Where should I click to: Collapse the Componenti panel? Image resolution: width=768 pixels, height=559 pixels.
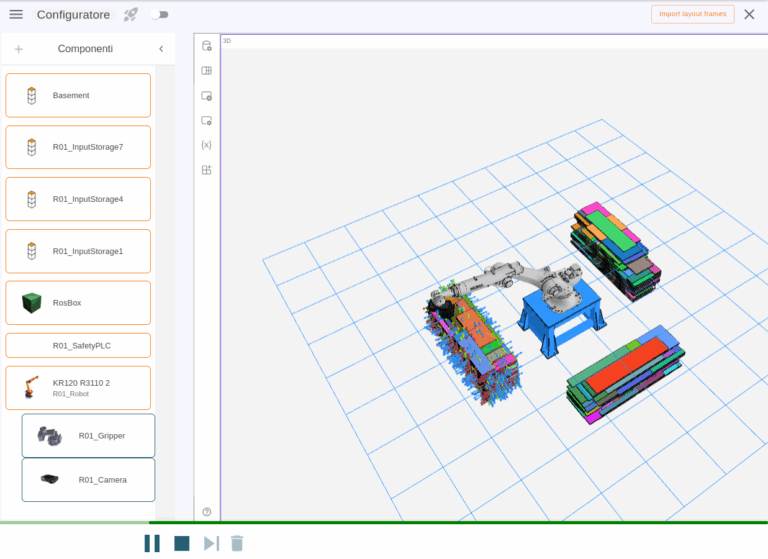[x=161, y=49]
